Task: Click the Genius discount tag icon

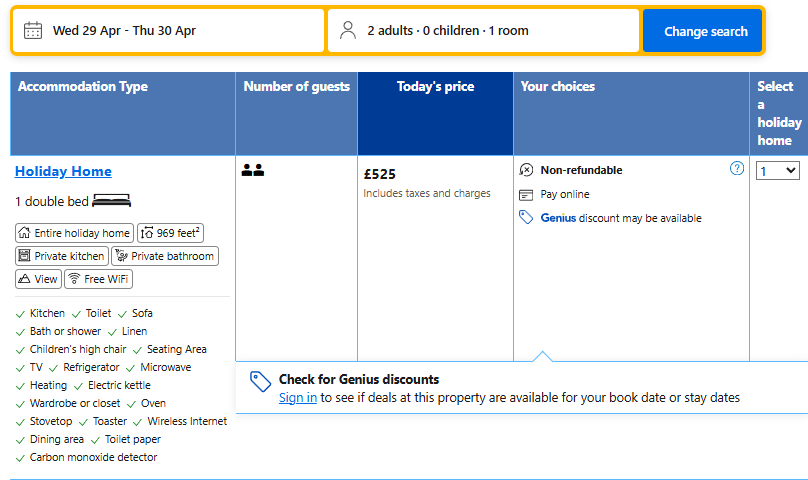Action: coord(527,218)
